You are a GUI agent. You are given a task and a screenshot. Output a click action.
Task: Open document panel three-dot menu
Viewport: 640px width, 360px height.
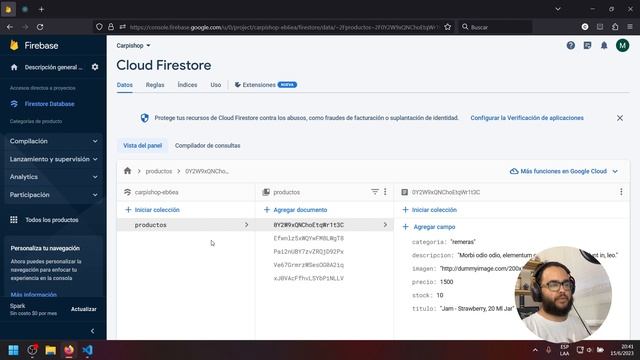coord(621,192)
